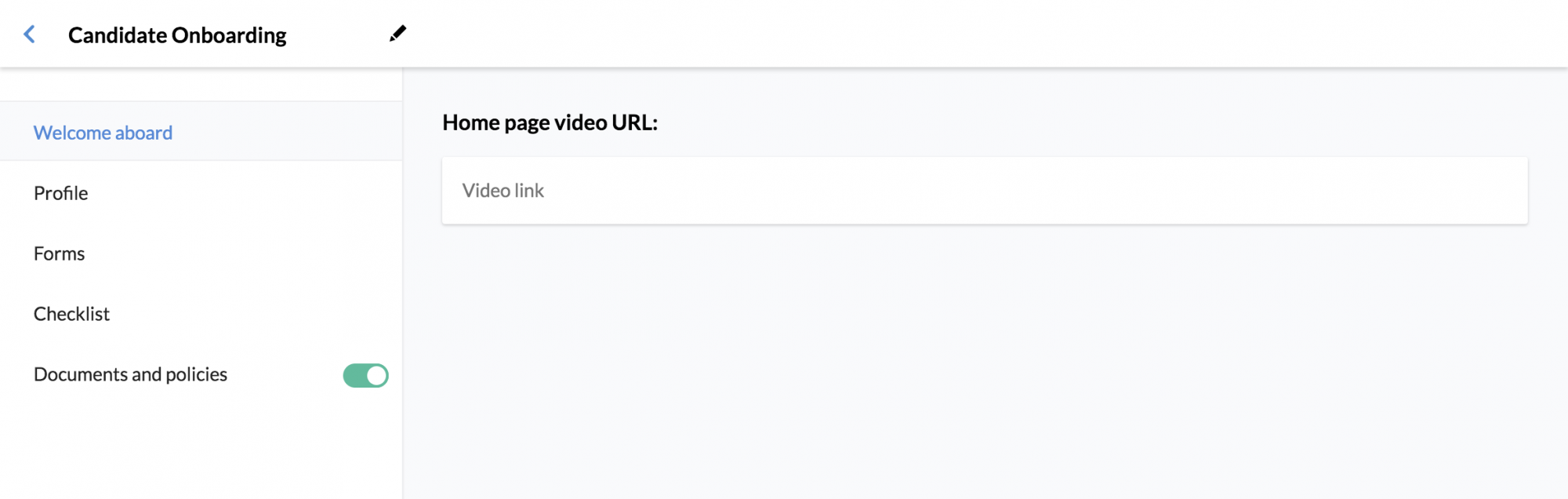Switch to the Profile section

click(x=60, y=193)
